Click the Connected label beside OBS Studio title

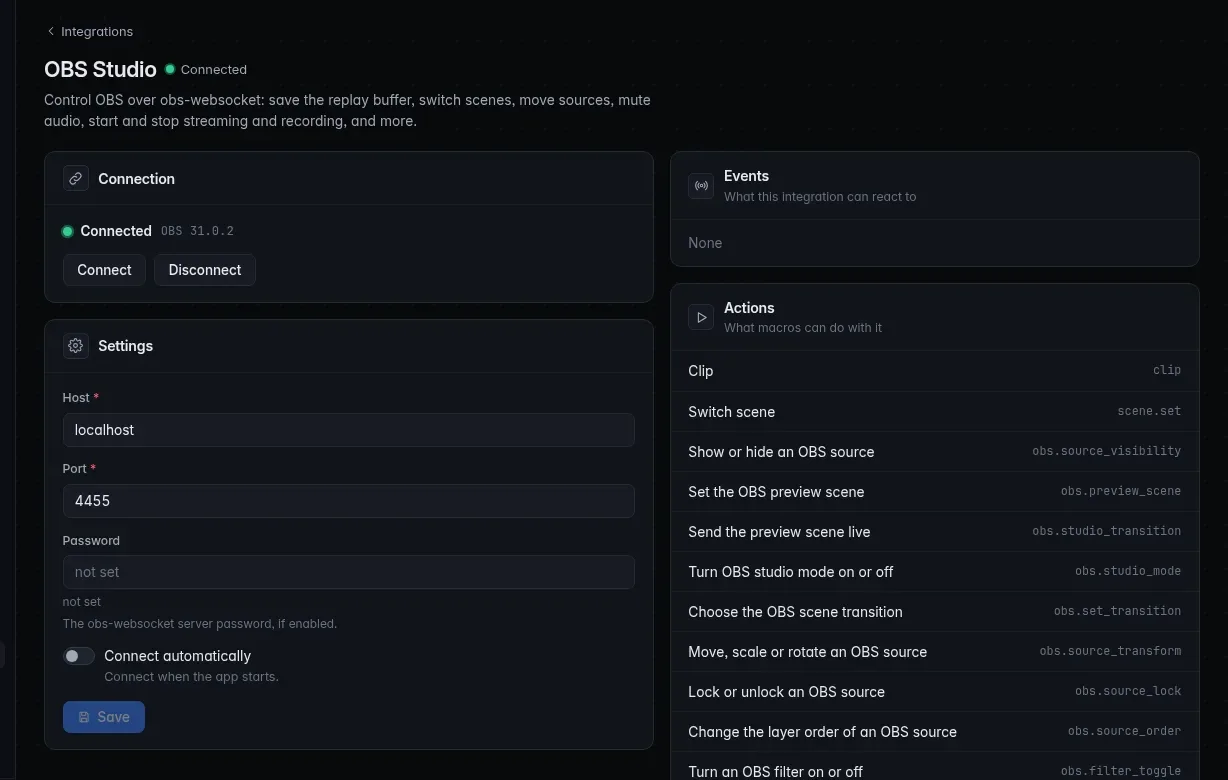[214, 69]
